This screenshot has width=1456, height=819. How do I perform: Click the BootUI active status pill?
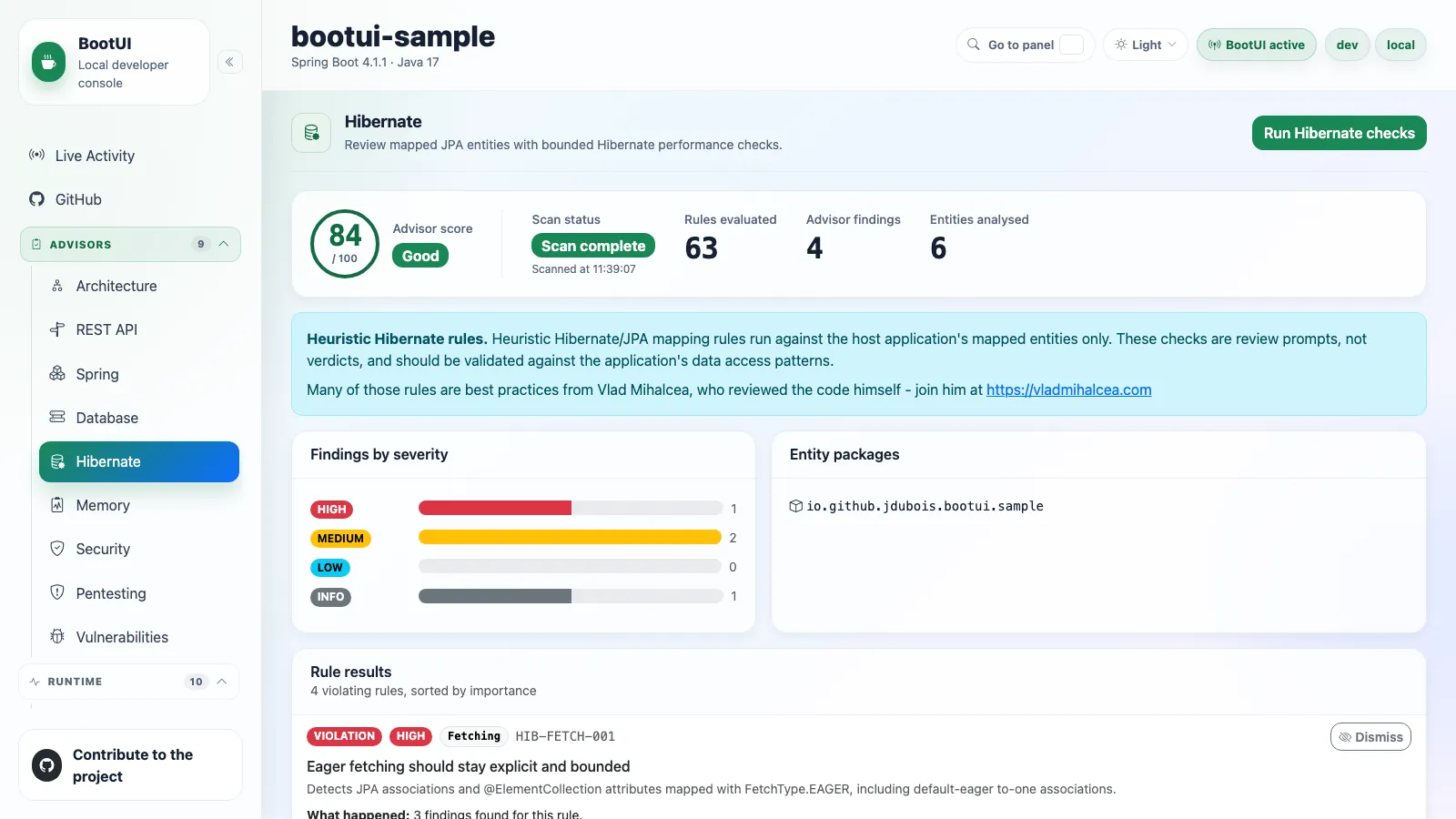tap(1256, 45)
